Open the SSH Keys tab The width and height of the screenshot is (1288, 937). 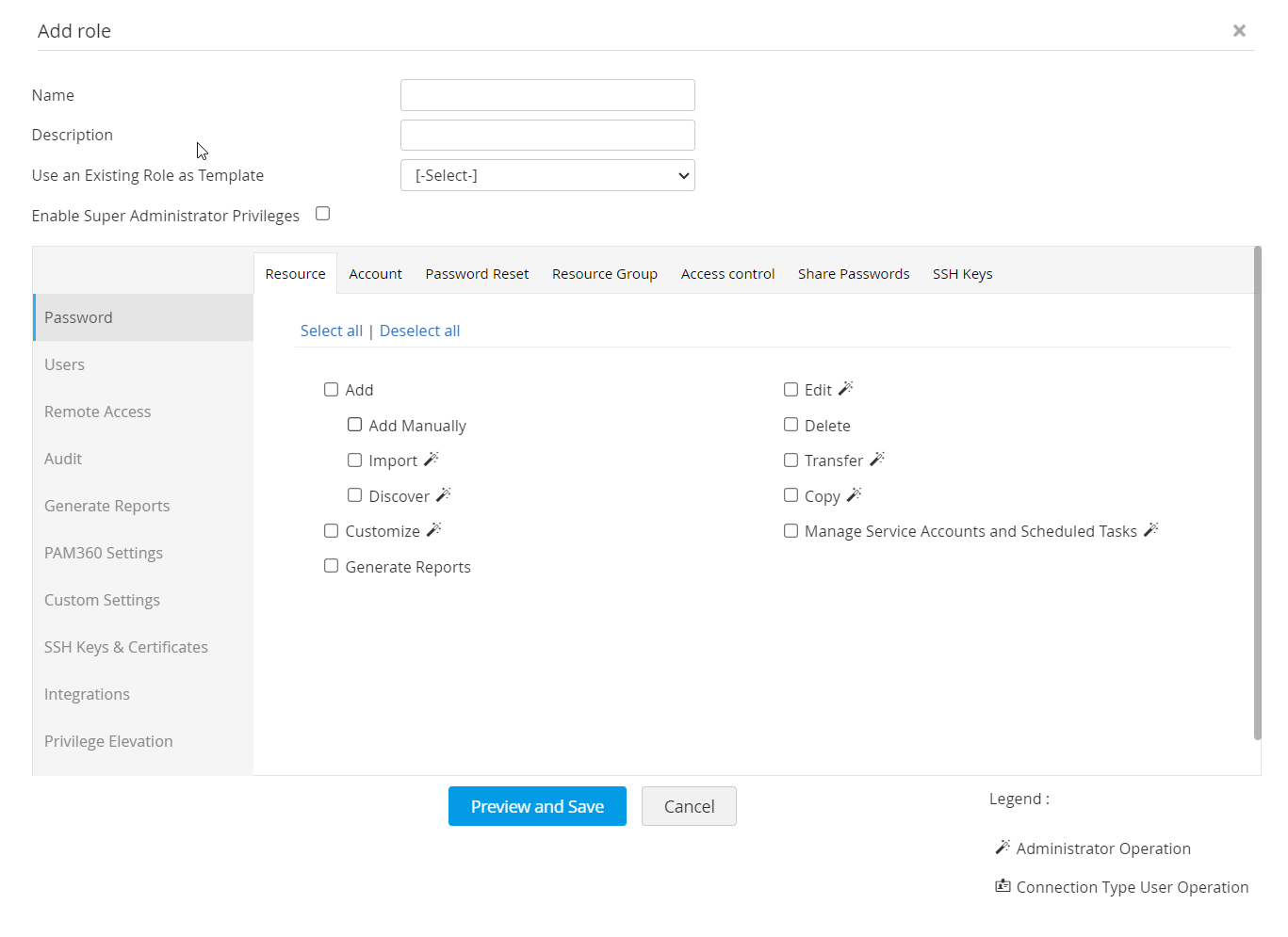coord(962,274)
